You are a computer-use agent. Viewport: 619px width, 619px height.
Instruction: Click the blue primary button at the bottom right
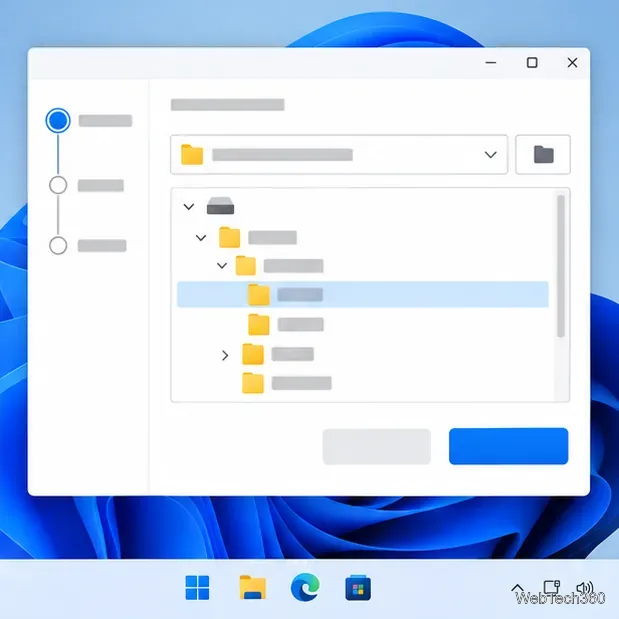[508, 446]
